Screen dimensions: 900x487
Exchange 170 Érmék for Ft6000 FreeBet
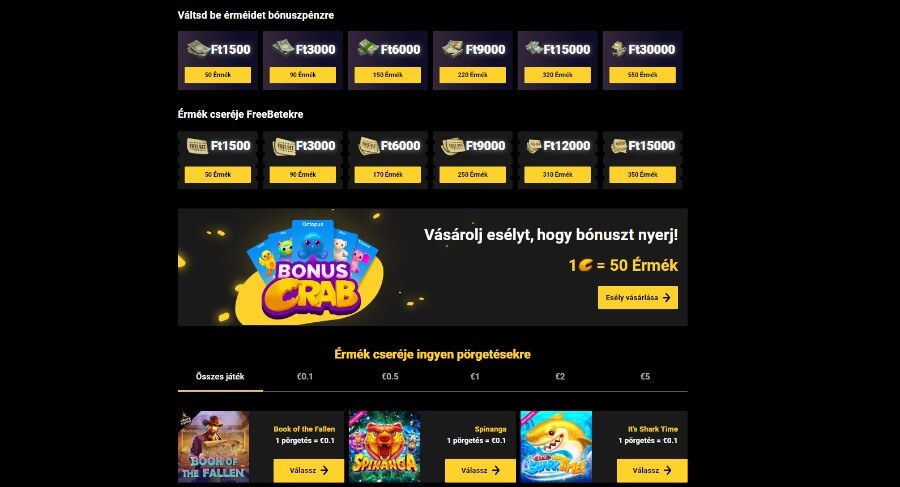387,175
